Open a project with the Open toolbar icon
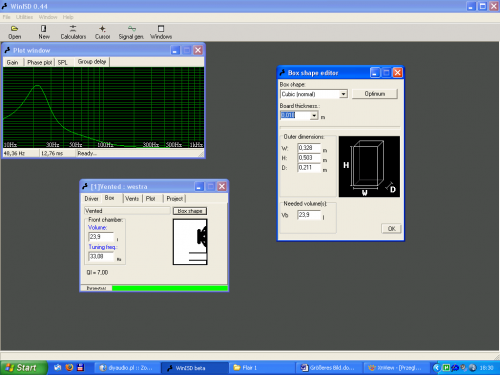Image resolution: width=500 pixels, height=375 pixels. click(x=14, y=32)
